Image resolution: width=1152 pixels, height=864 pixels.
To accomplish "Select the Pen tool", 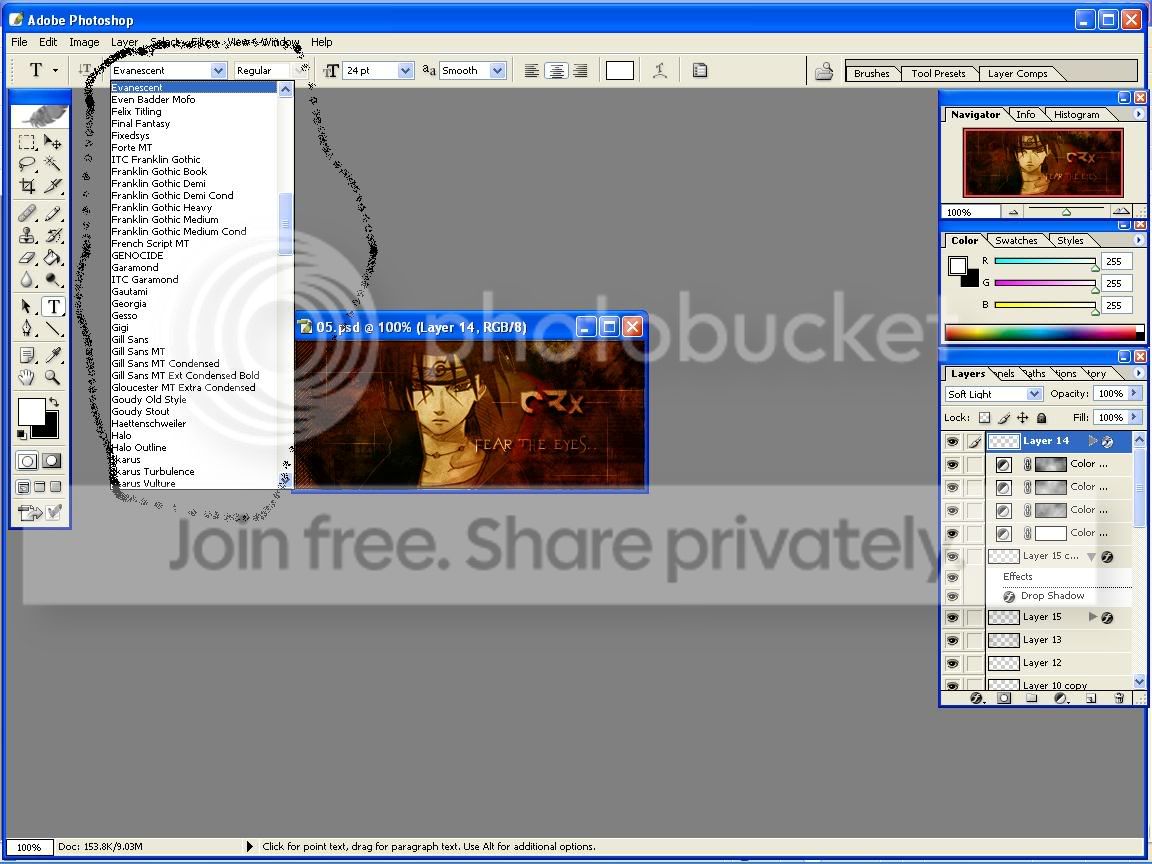I will [x=27, y=328].
